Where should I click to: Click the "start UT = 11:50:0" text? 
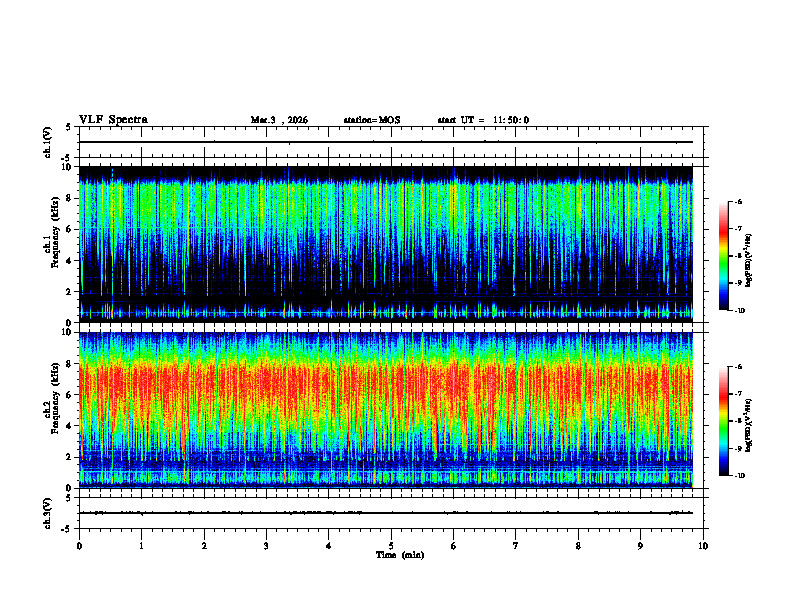pos(483,120)
